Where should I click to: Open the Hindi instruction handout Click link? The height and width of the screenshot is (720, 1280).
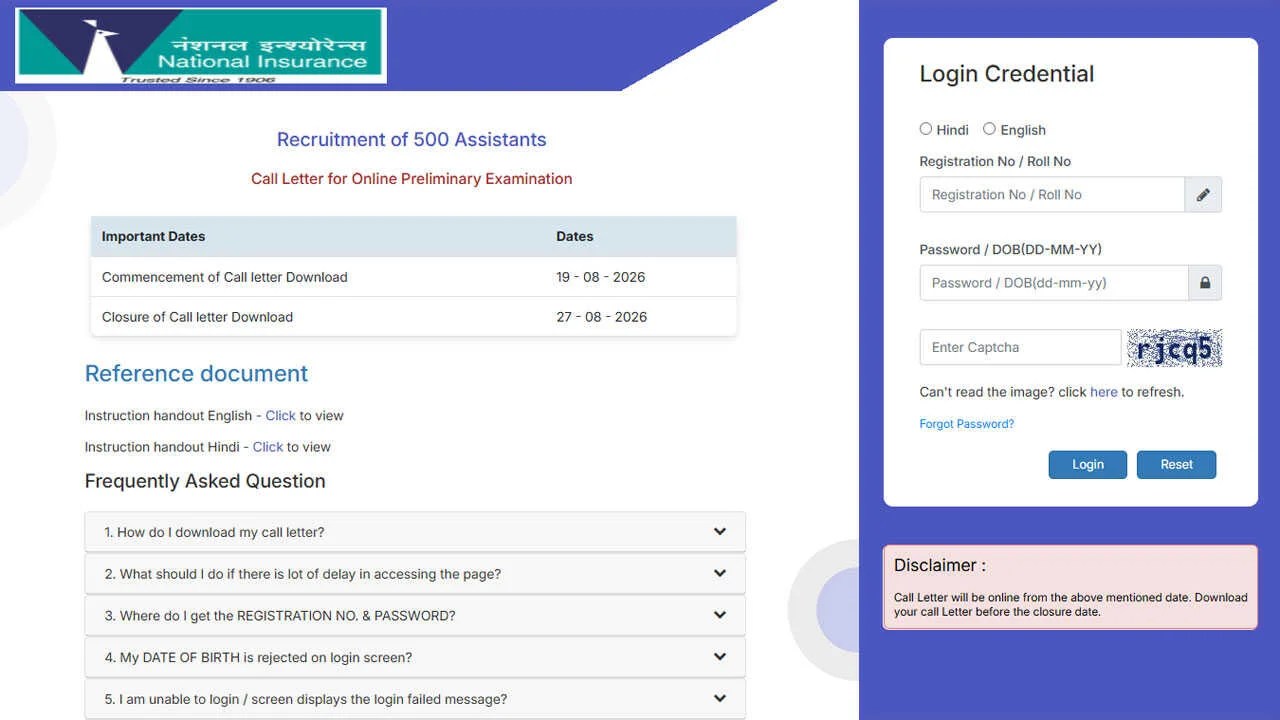tap(268, 447)
